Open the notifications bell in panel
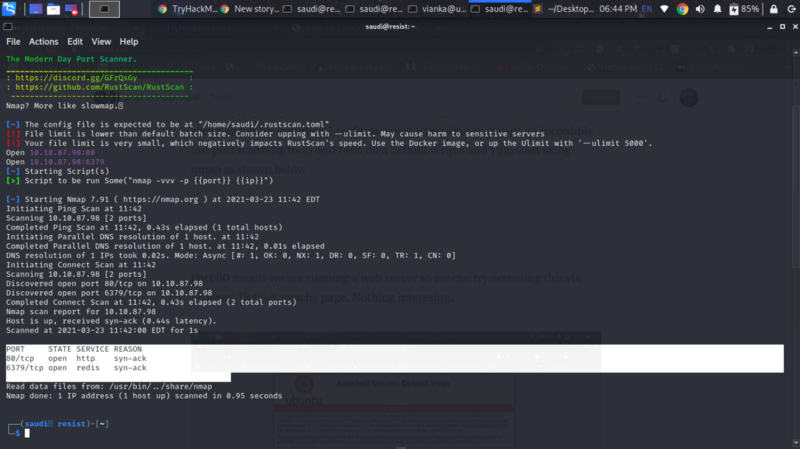The image size is (800, 449). pyautogui.click(x=717, y=9)
